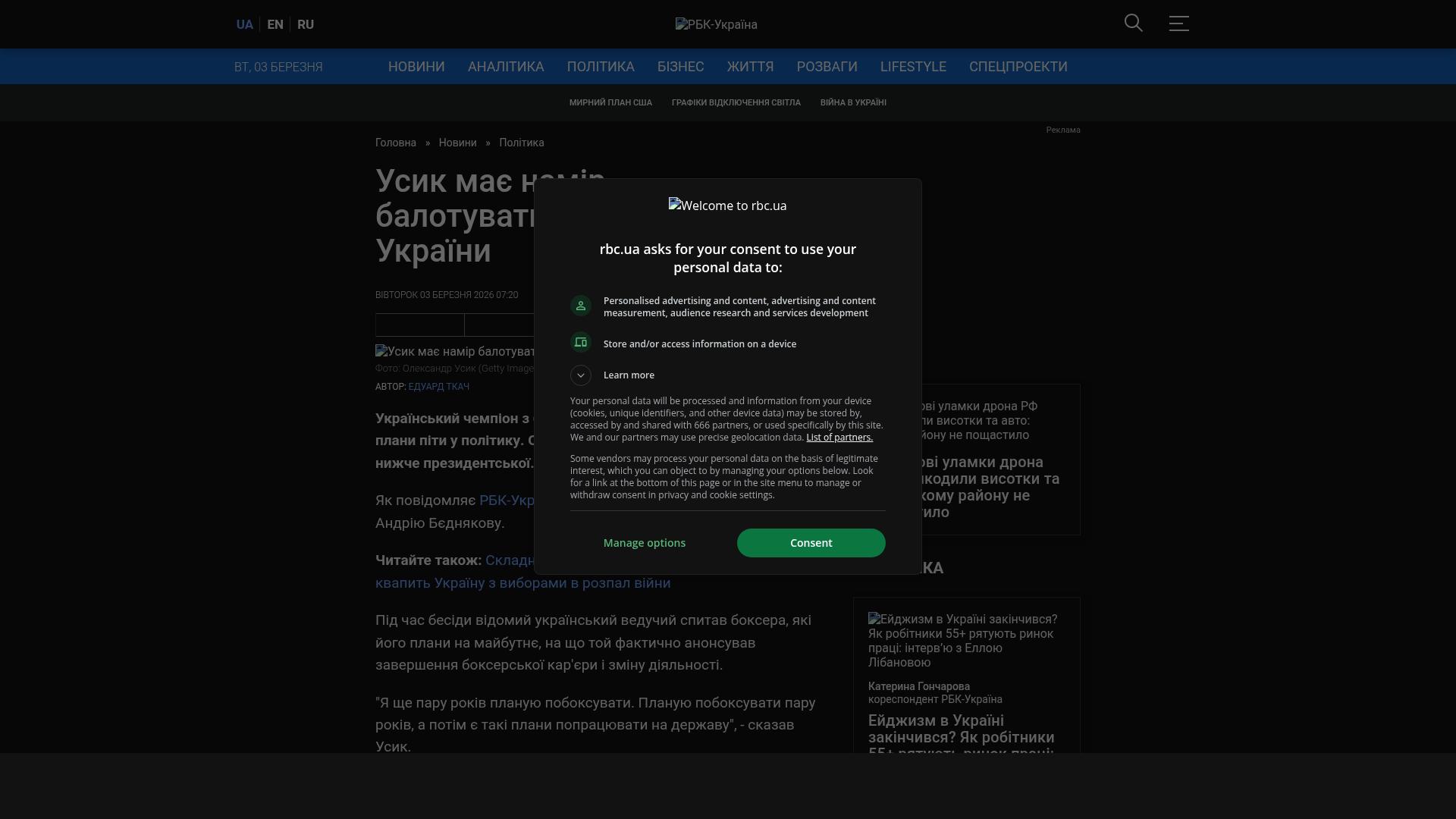Click the Manage options button
The width and height of the screenshot is (1456, 819).
pyautogui.click(x=645, y=543)
